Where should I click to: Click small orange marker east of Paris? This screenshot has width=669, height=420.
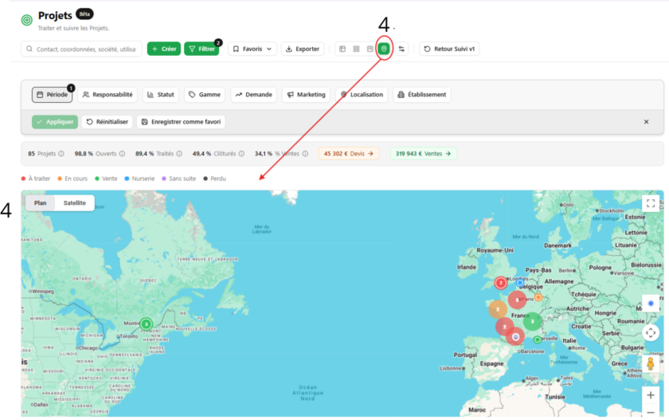(538, 297)
